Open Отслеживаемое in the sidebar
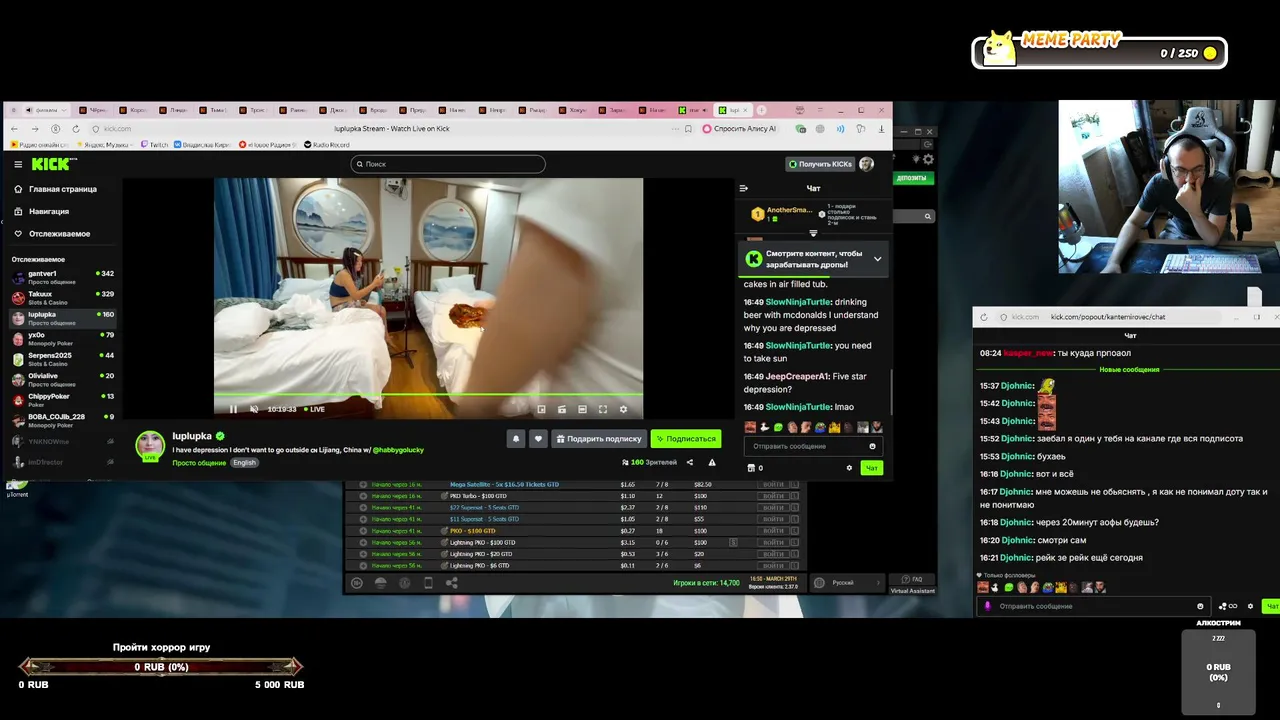This screenshot has height=720, width=1280. pos(52,233)
